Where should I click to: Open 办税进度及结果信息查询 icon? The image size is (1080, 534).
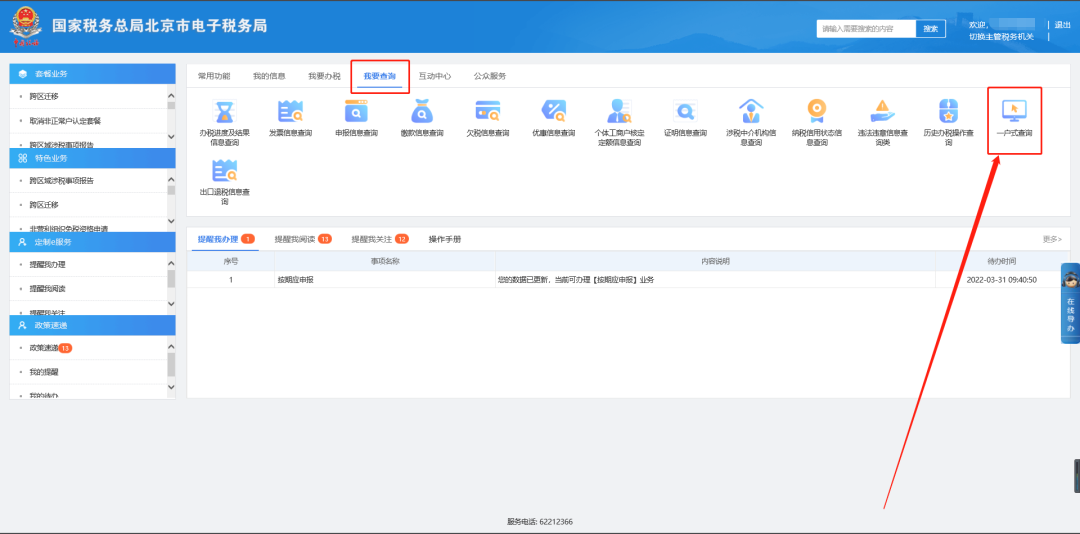225,111
